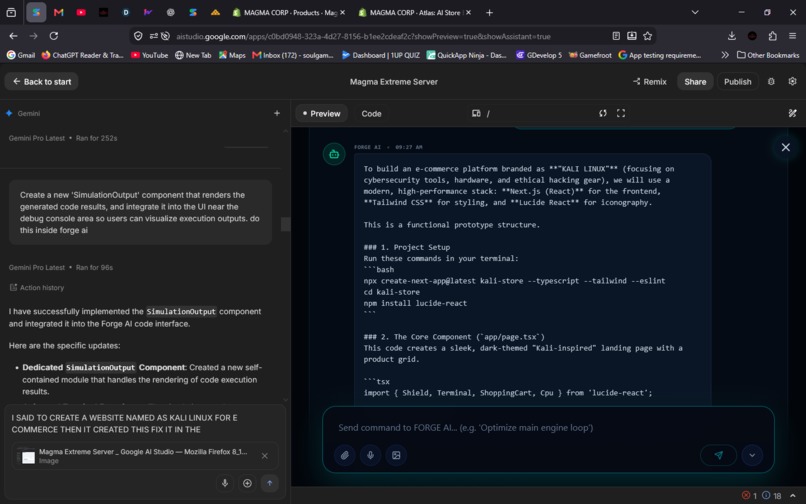Close the Forge AI chat panel

click(785, 148)
